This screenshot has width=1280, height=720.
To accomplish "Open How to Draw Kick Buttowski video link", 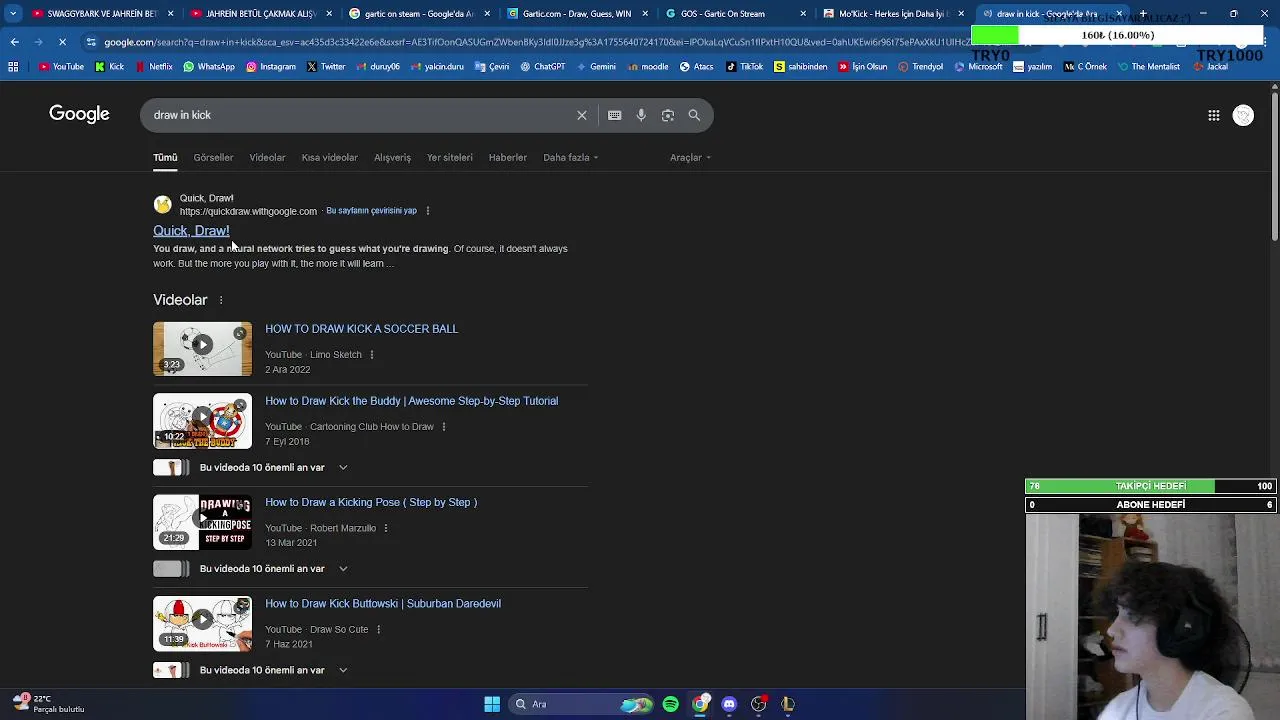I will click(383, 604).
